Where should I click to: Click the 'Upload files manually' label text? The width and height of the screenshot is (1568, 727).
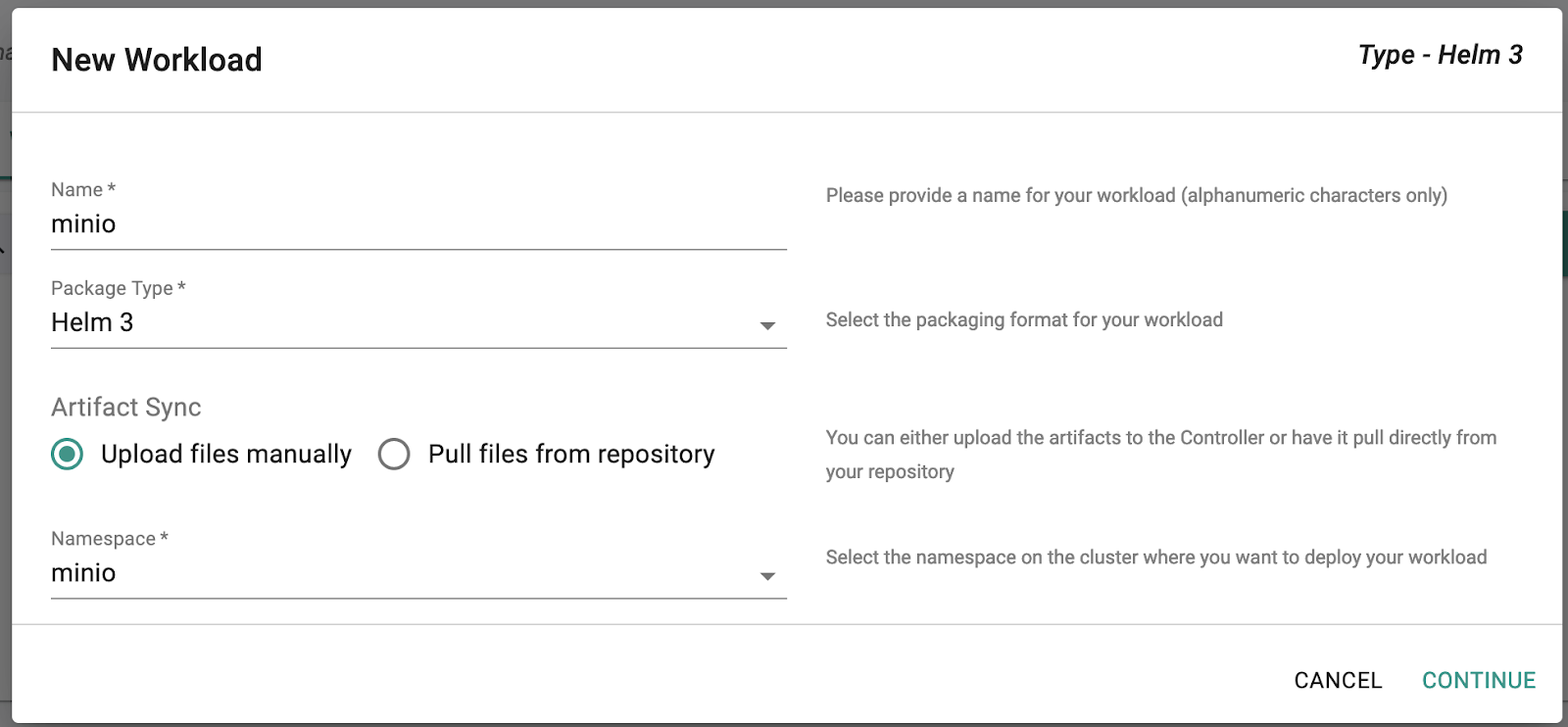tap(226, 455)
